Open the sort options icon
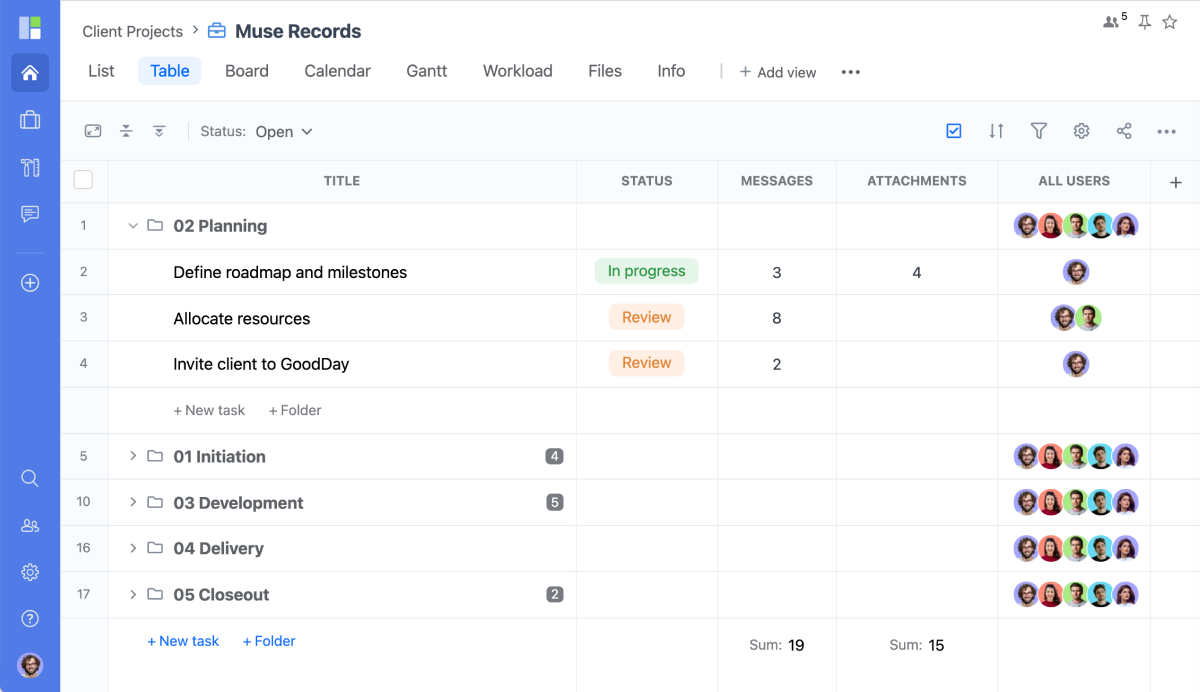This screenshot has width=1200, height=692. [996, 131]
